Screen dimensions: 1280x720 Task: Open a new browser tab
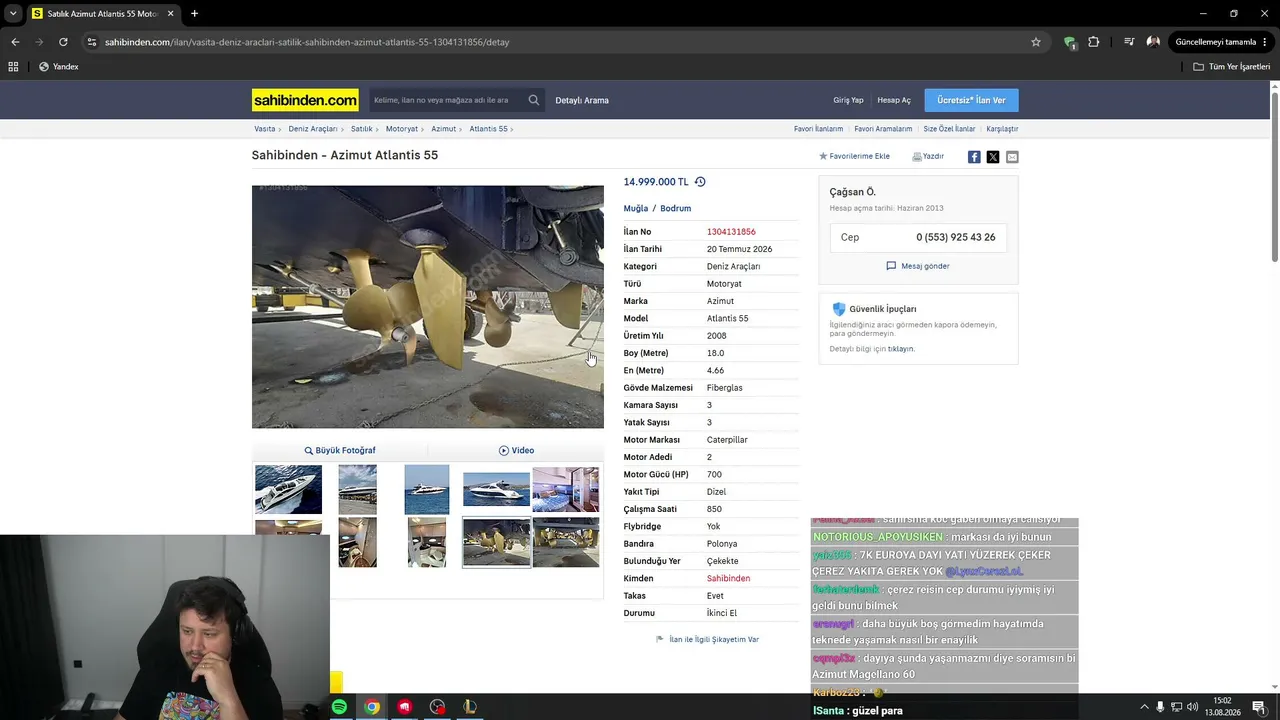tap(194, 14)
